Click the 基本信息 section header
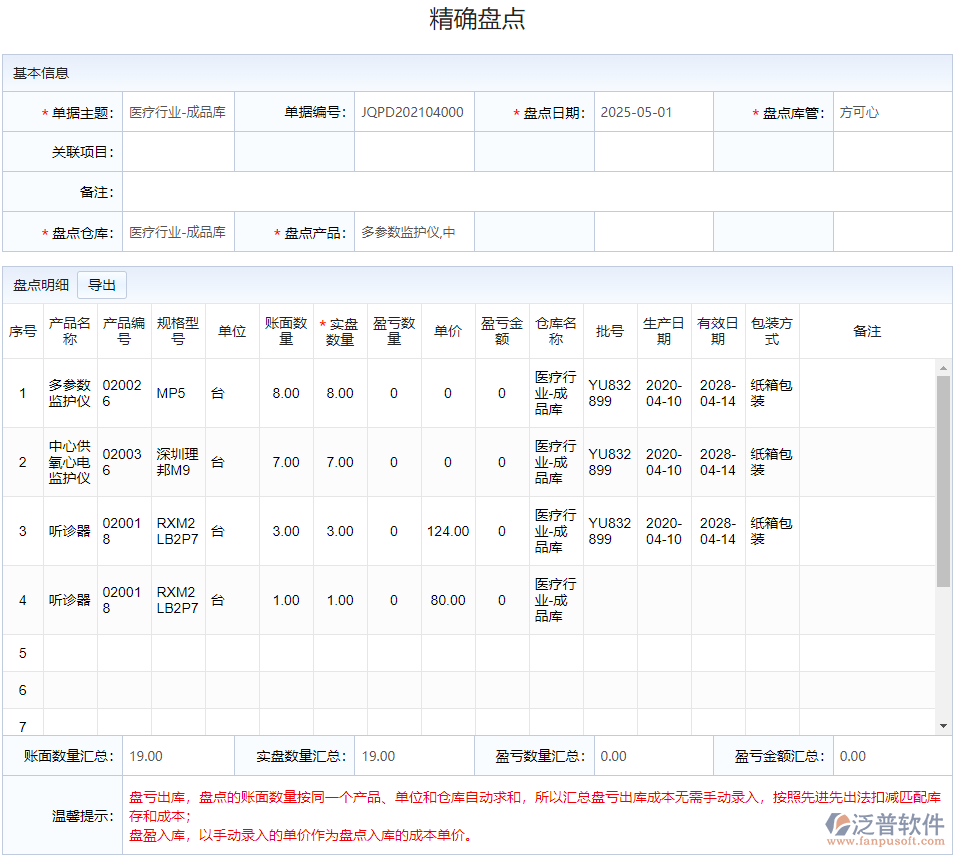This screenshot has height=857, width=955. pyautogui.click(x=39, y=71)
